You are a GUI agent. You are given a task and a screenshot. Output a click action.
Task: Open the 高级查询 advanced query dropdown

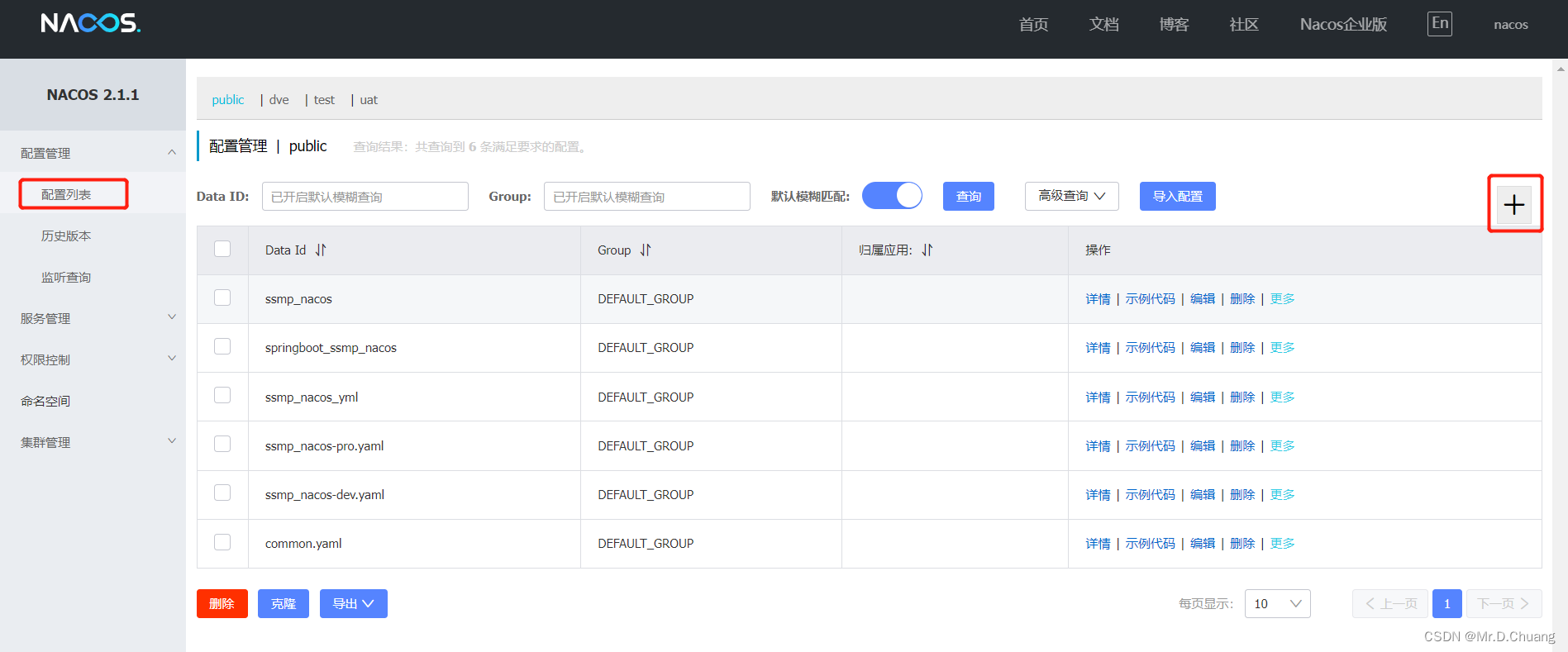(x=1071, y=196)
